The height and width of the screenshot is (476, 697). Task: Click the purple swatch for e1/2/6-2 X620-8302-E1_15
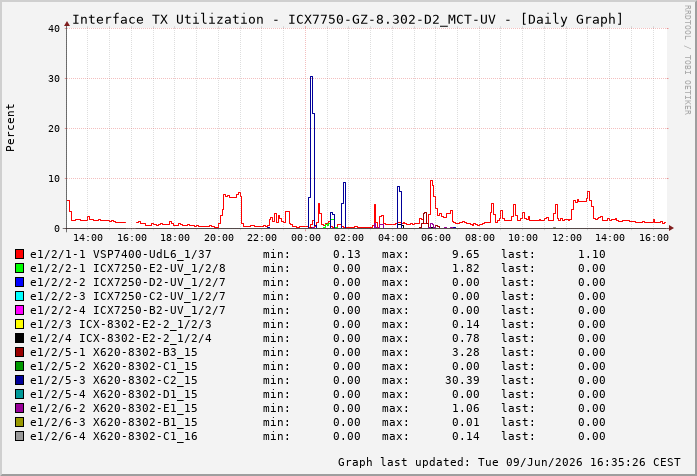(19, 408)
